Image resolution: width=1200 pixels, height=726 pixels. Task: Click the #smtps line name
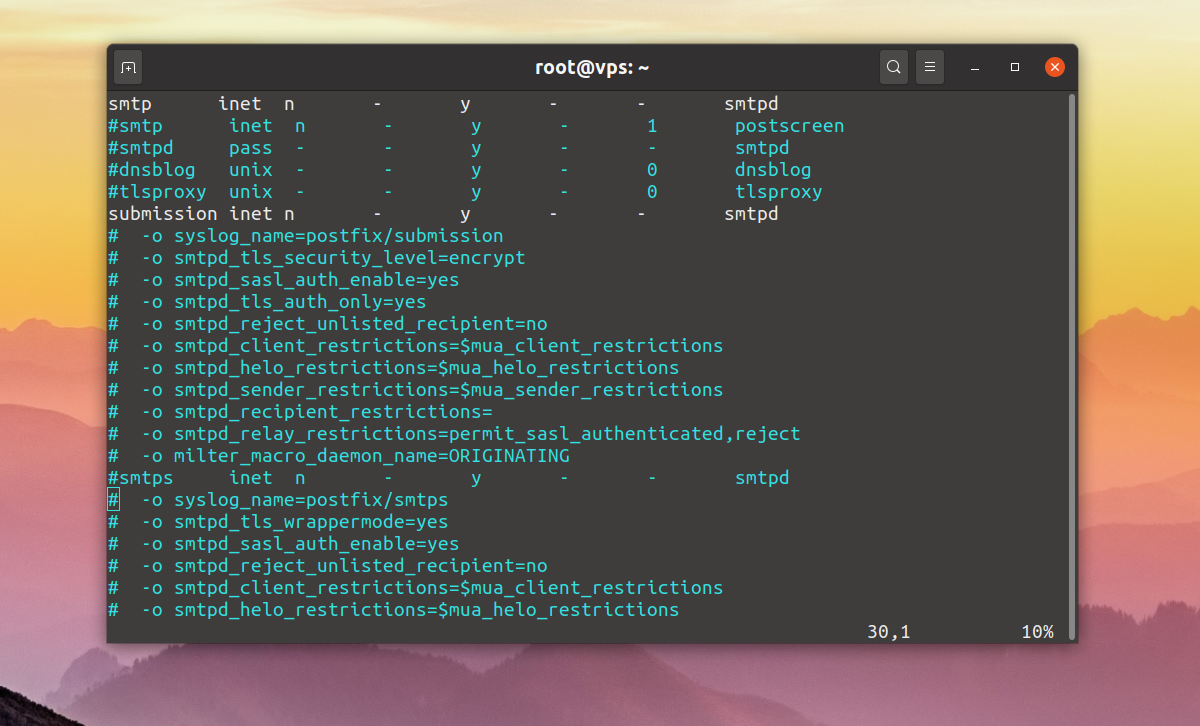click(141, 478)
